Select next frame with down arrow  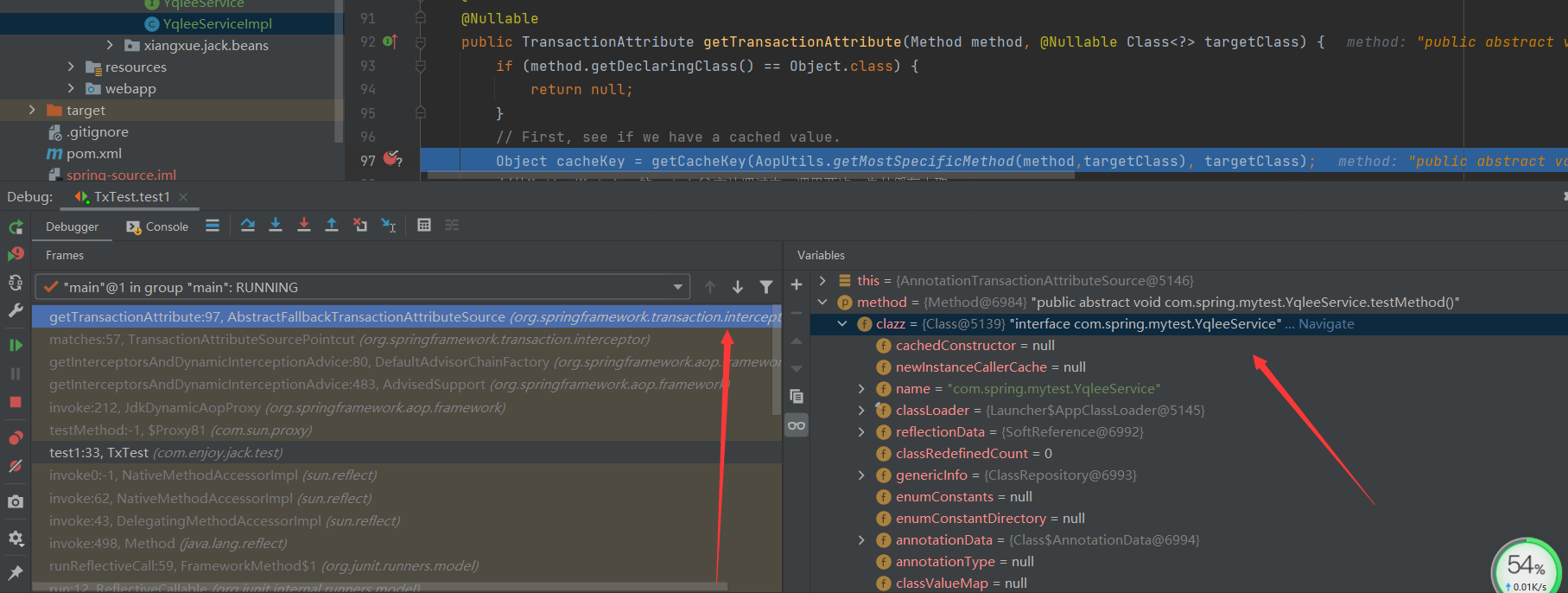(738, 287)
